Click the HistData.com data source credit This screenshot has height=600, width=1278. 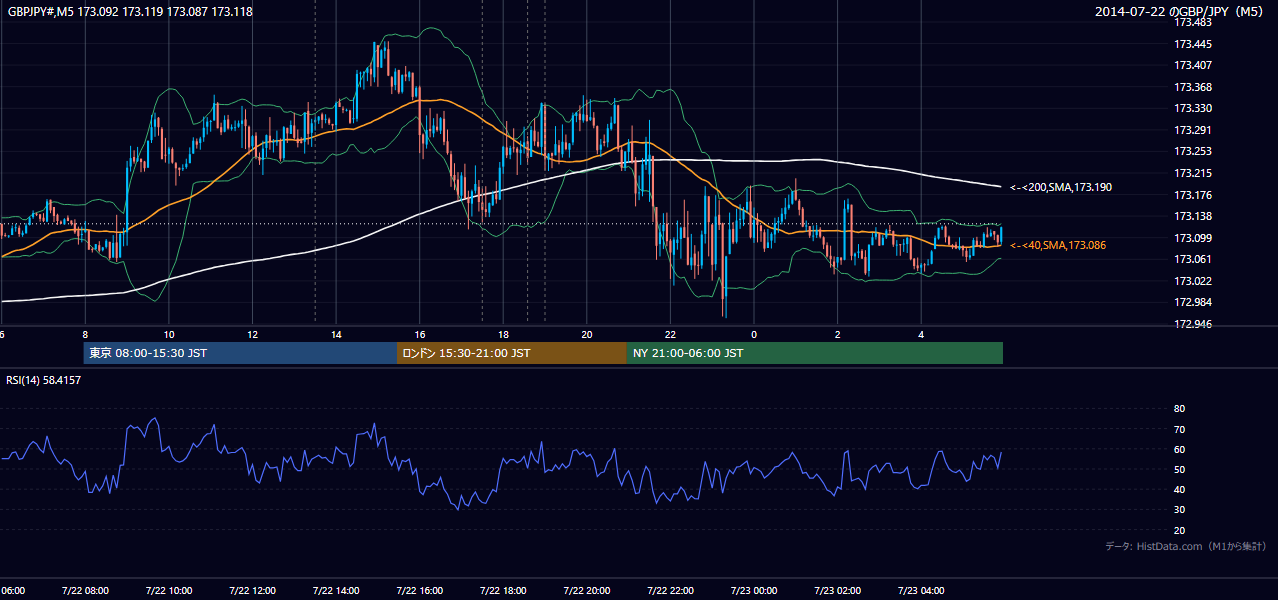click(1186, 546)
